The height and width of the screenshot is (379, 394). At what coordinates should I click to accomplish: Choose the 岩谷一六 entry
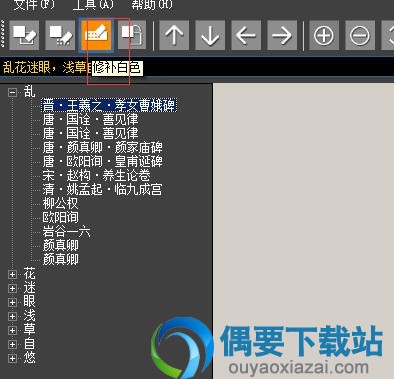click(x=66, y=231)
